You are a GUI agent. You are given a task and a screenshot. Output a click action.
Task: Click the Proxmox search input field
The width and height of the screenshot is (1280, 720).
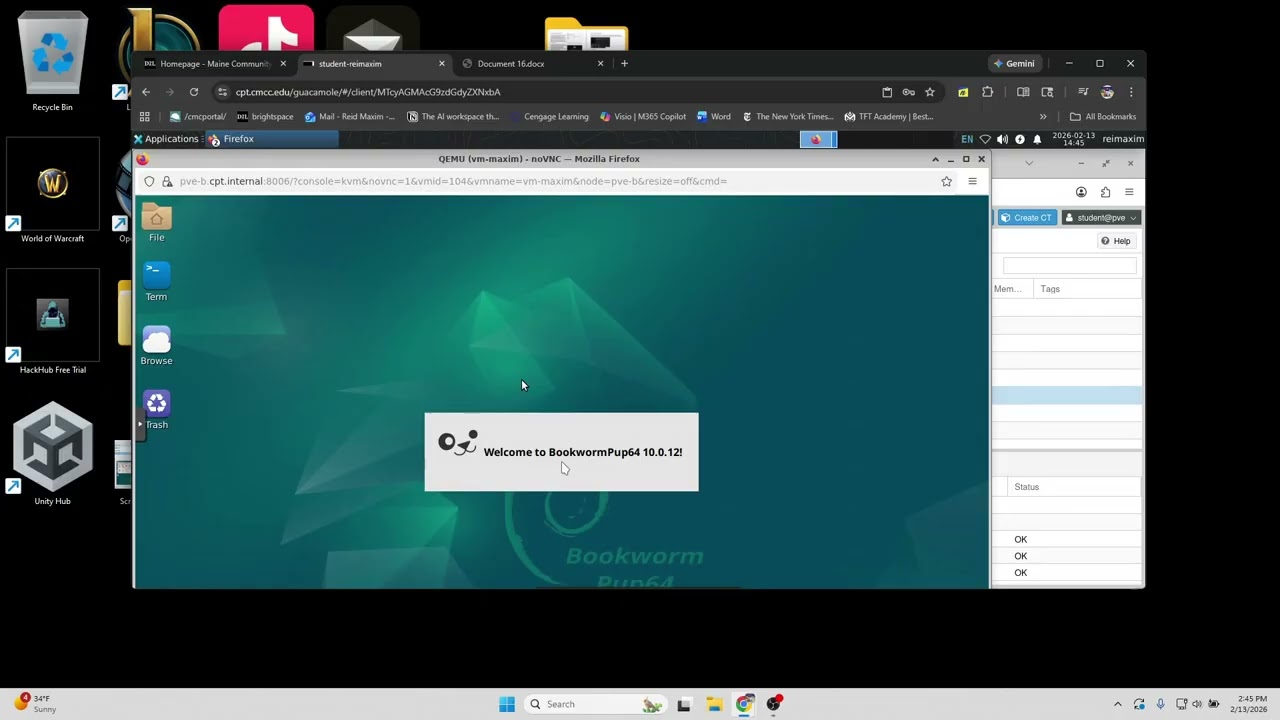tap(1069, 265)
